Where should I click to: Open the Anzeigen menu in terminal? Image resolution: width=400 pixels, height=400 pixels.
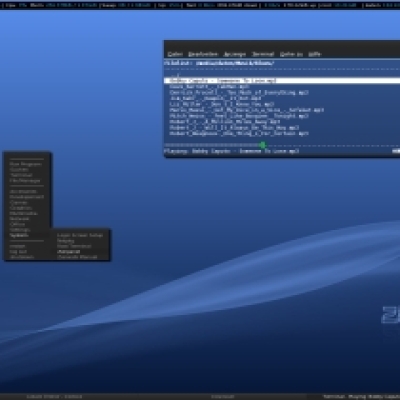click(x=235, y=54)
